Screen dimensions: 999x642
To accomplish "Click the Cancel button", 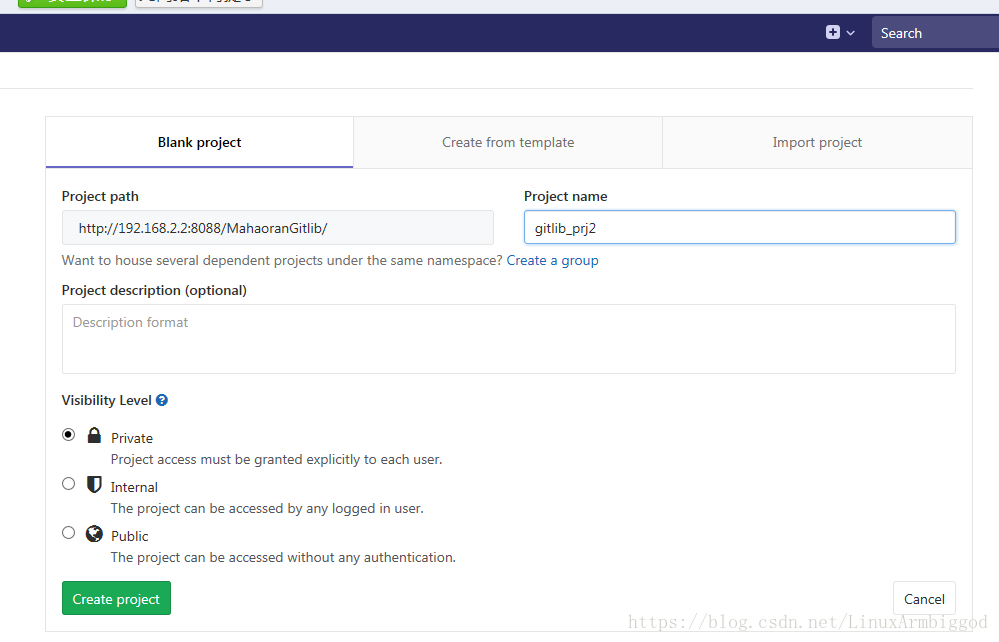I will (x=924, y=599).
